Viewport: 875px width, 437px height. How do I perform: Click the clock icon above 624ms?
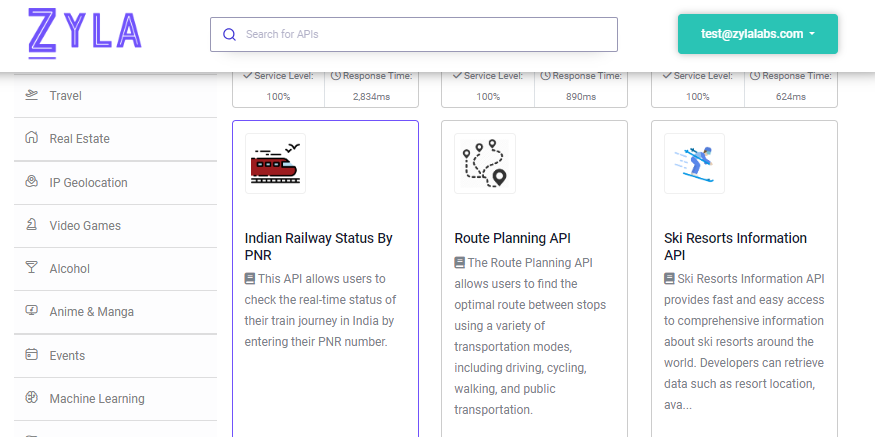[755, 75]
